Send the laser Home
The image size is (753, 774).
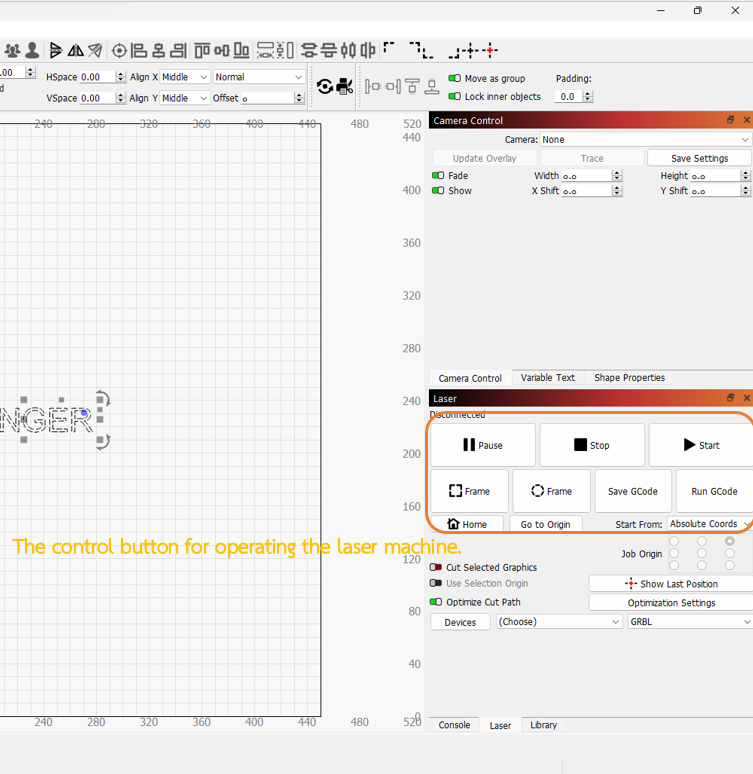[x=467, y=524]
